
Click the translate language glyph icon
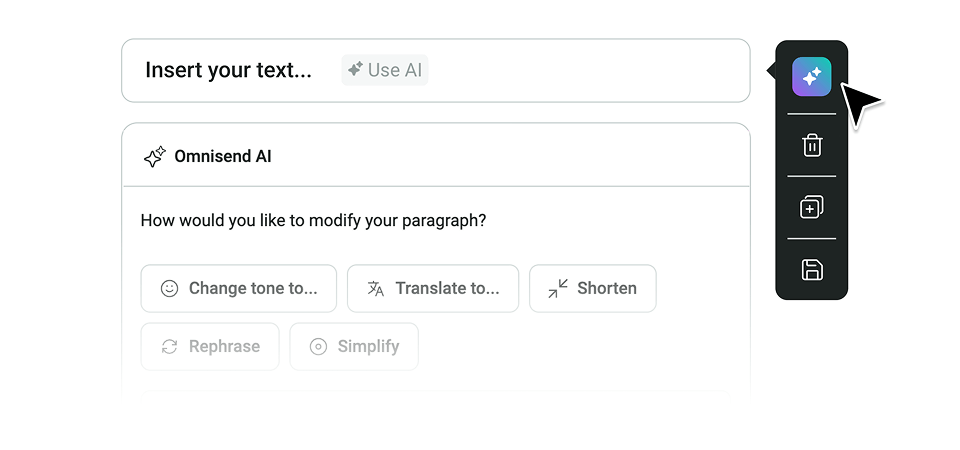(375, 288)
